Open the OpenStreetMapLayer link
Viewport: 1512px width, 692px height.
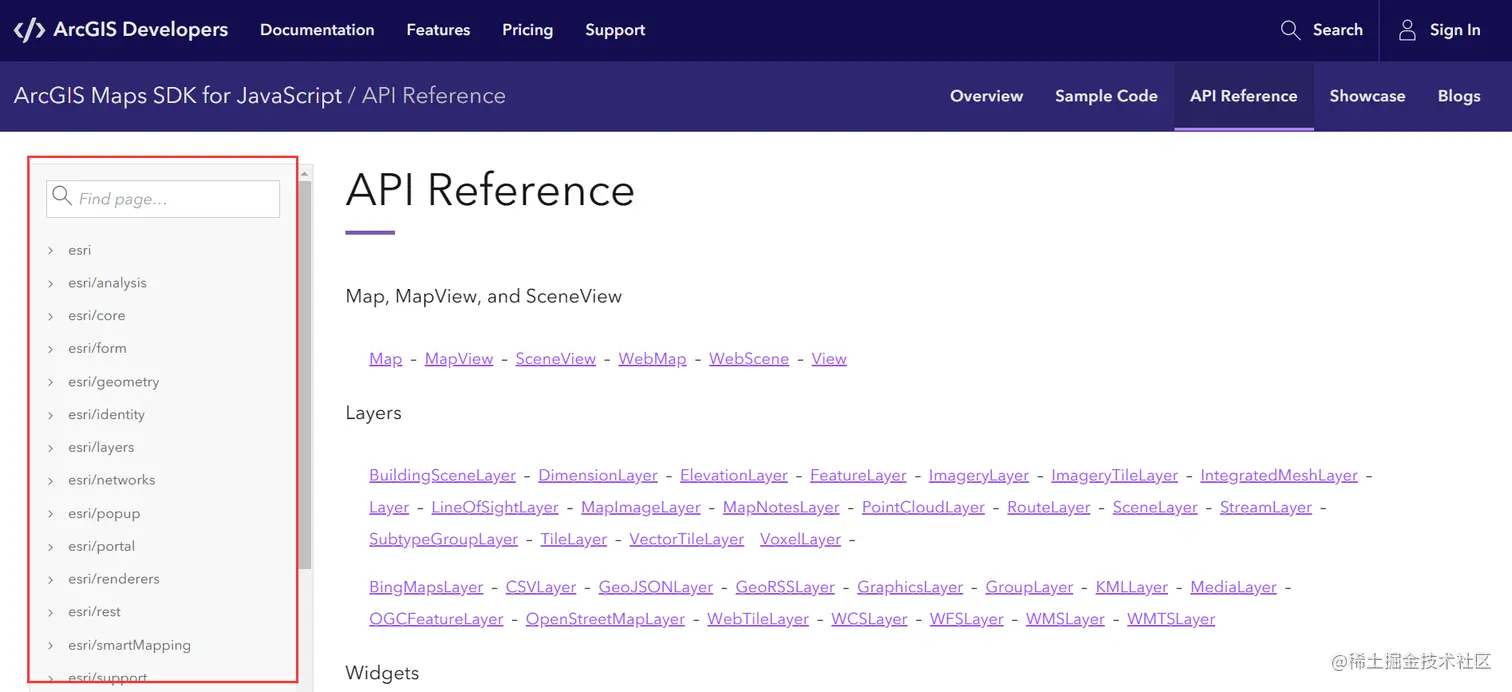click(605, 620)
